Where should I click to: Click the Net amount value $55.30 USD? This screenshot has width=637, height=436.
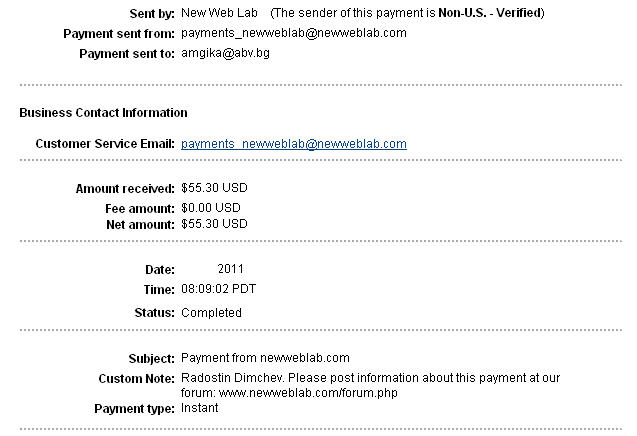(x=214, y=224)
